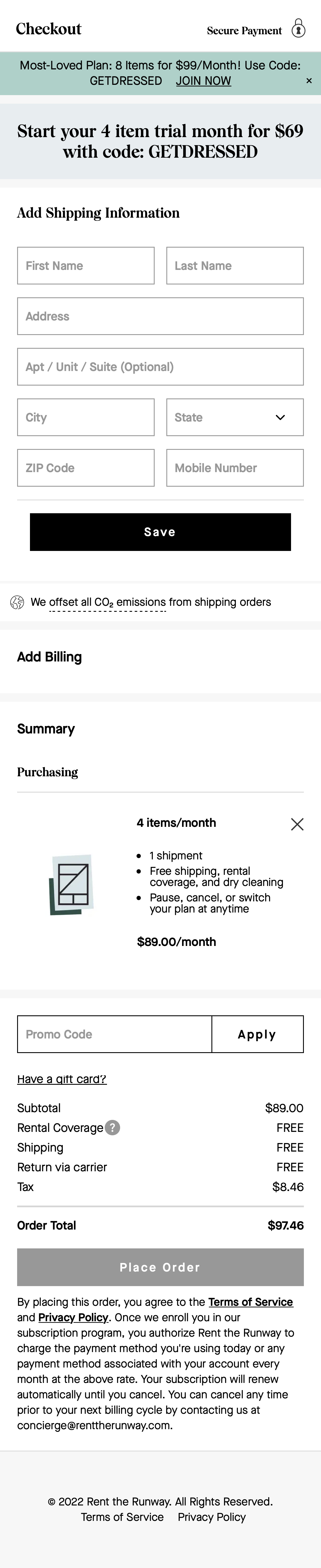Screen dimensions: 321x1568
Task: Open the Privacy Policy footer link
Action: click(211, 1517)
